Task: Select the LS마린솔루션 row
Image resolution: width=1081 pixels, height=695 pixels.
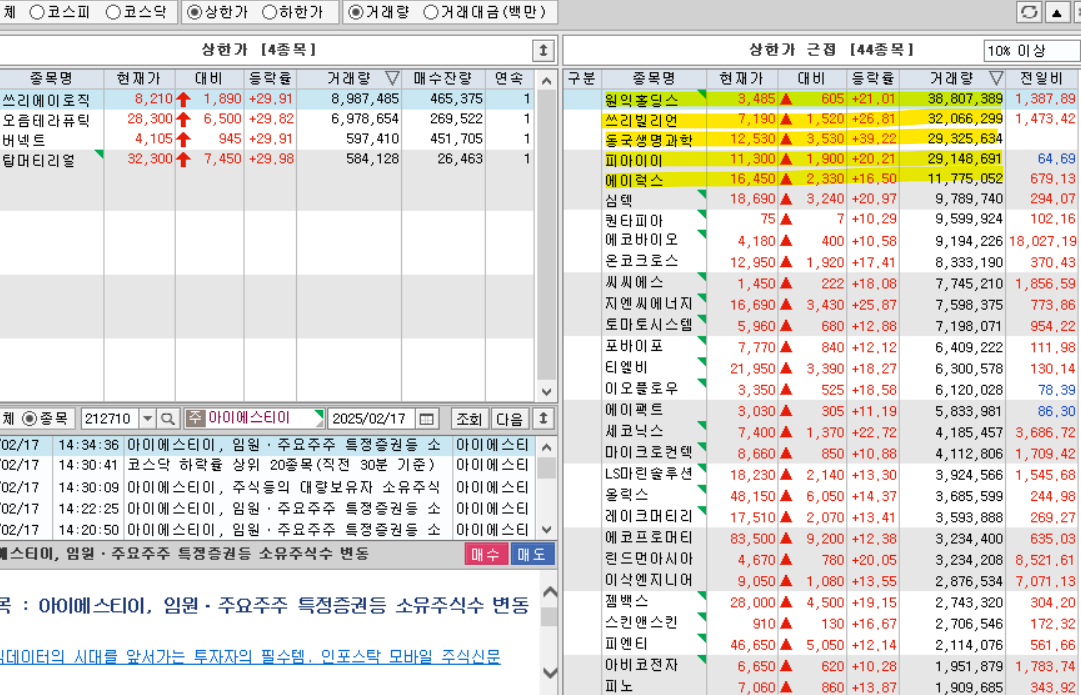Action: pos(822,474)
